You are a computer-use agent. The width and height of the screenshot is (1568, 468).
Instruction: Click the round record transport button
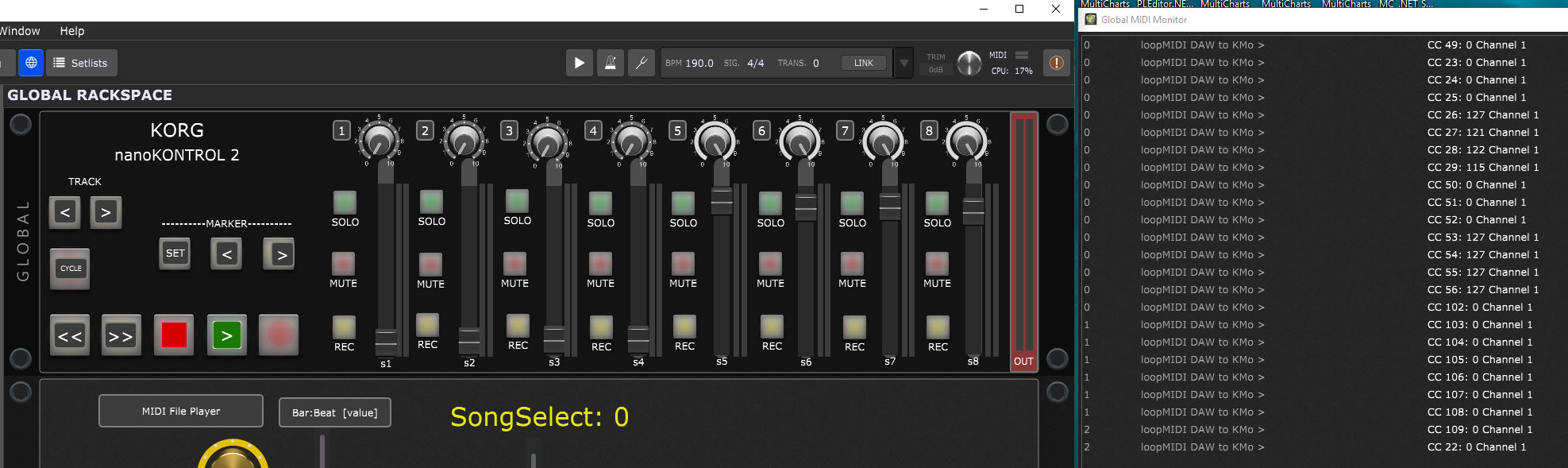pyautogui.click(x=279, y=335)
